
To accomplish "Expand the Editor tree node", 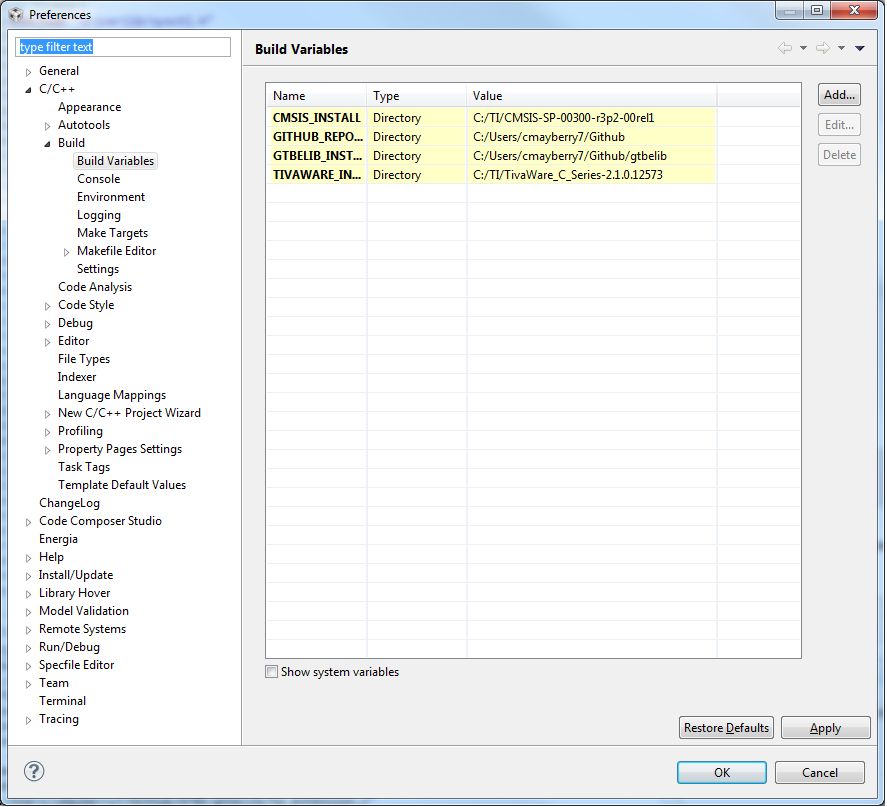I will (48, 342).
